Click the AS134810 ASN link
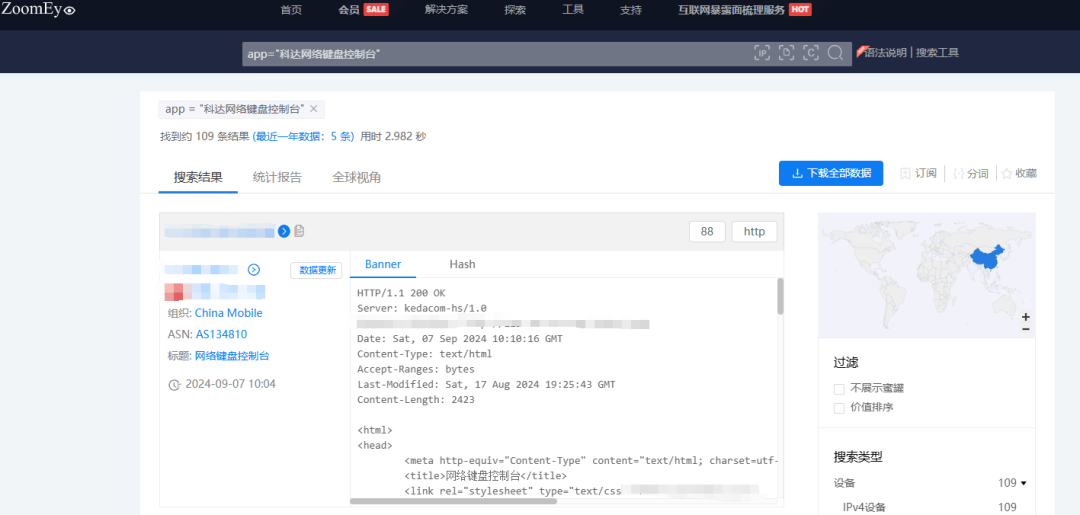1080x515 pixels. pos(221,335)
